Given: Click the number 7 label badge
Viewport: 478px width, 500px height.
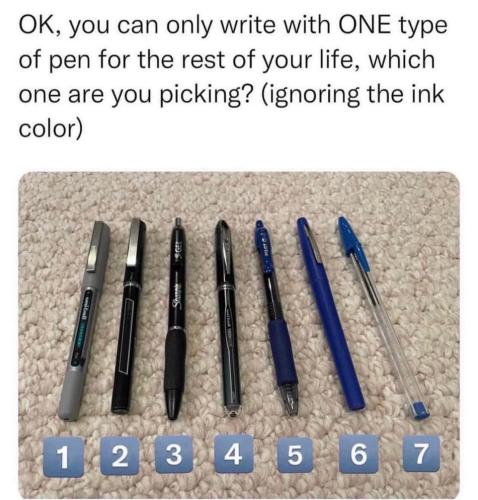Looking at the screenshot, I should pos(421,453).
